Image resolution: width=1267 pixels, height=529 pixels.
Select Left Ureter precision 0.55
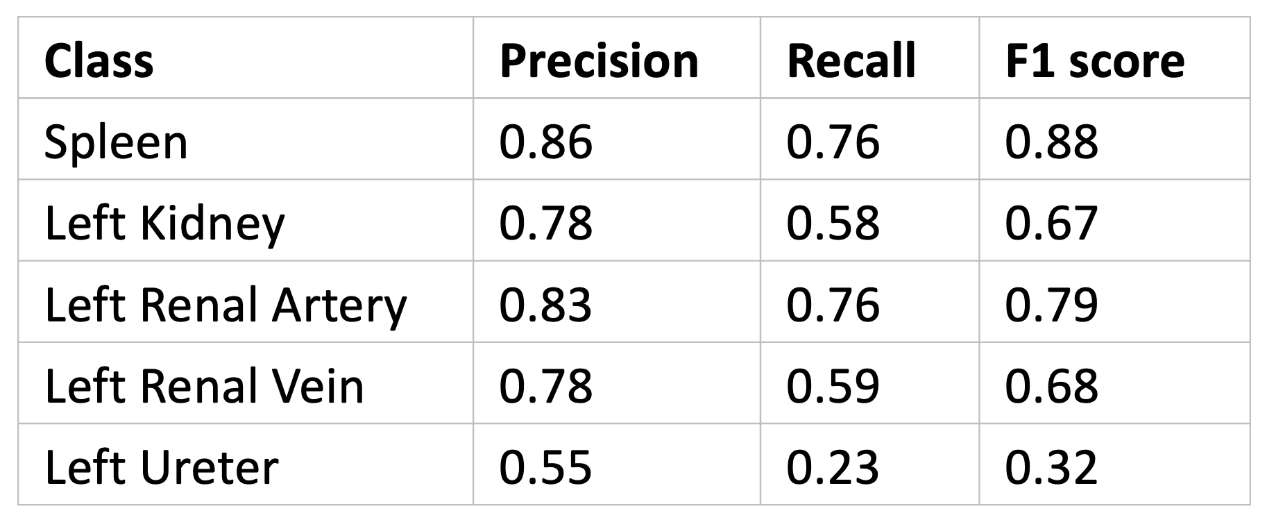(x=546, y=466)
